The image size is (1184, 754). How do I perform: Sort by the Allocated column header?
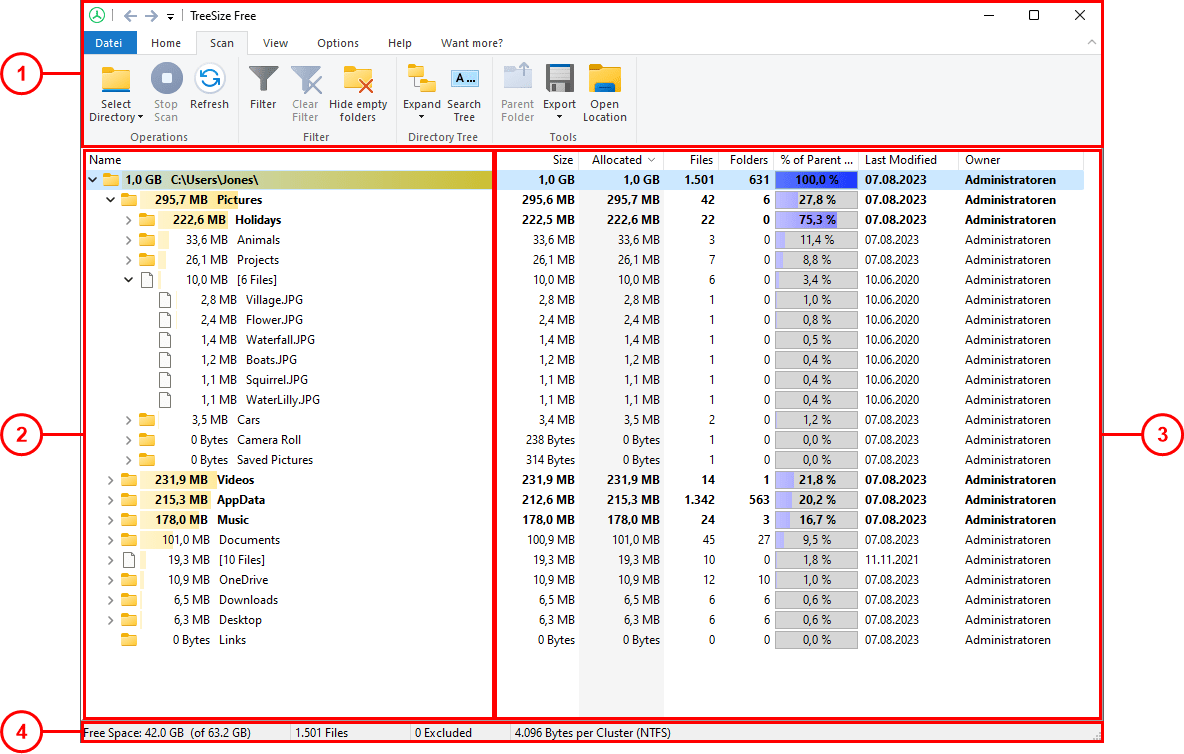(x=621, y=160)
